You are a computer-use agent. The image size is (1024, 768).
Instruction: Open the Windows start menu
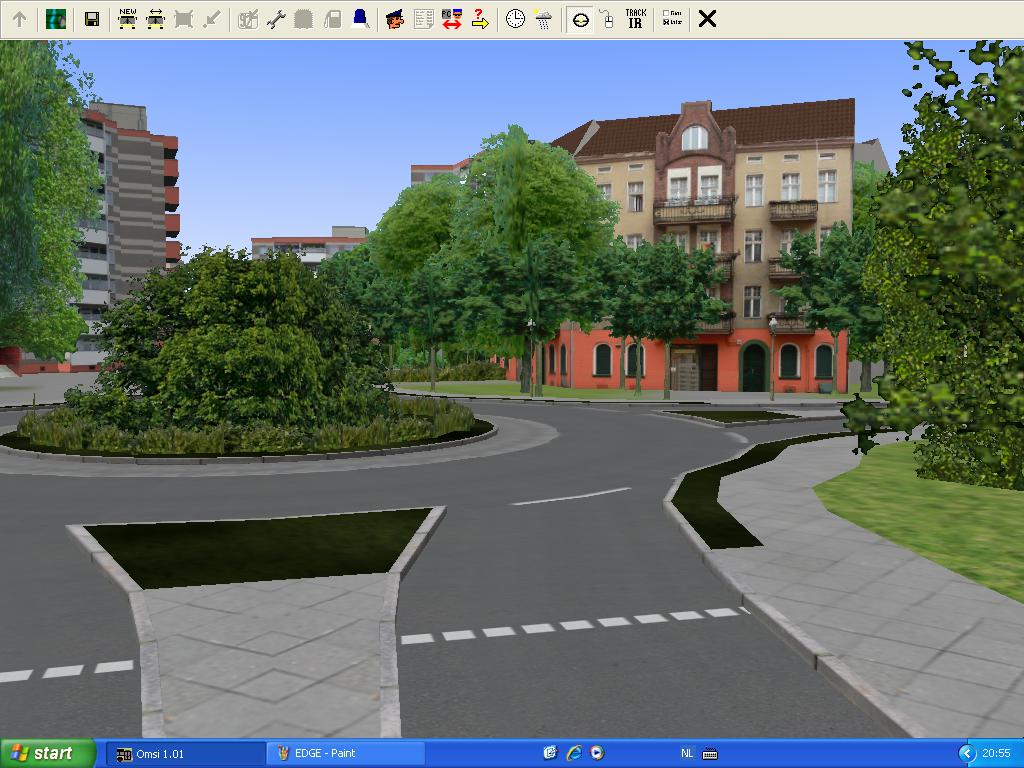[x=48, y=753]
